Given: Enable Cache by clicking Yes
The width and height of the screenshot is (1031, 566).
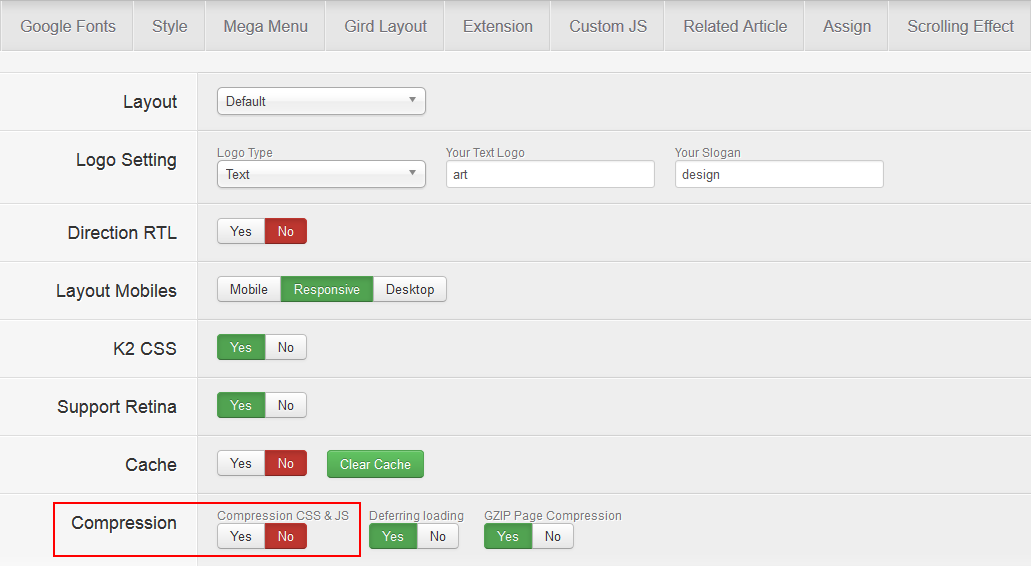Looking at the screenshot, I should pos(241,463).
